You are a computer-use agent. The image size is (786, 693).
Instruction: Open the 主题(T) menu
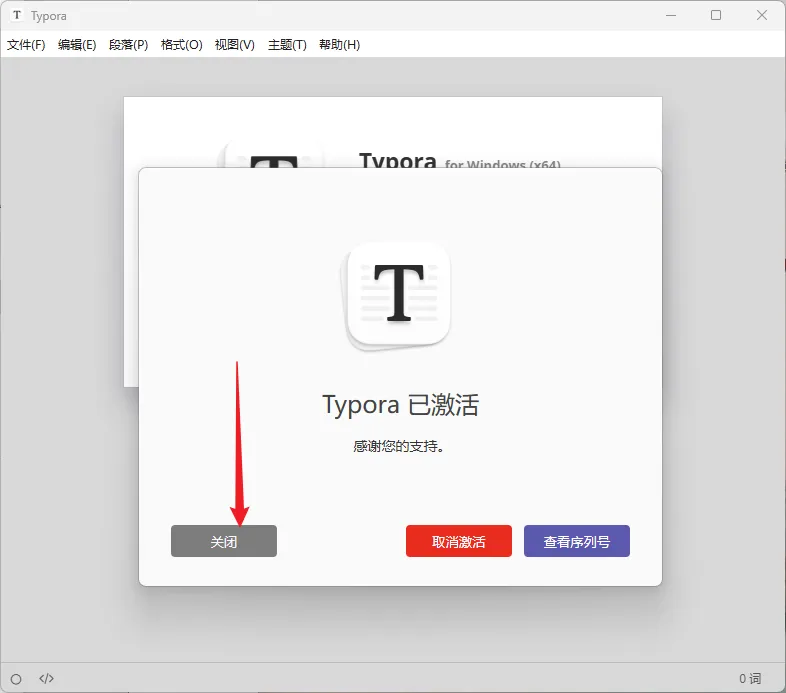[x=287, y=45]
